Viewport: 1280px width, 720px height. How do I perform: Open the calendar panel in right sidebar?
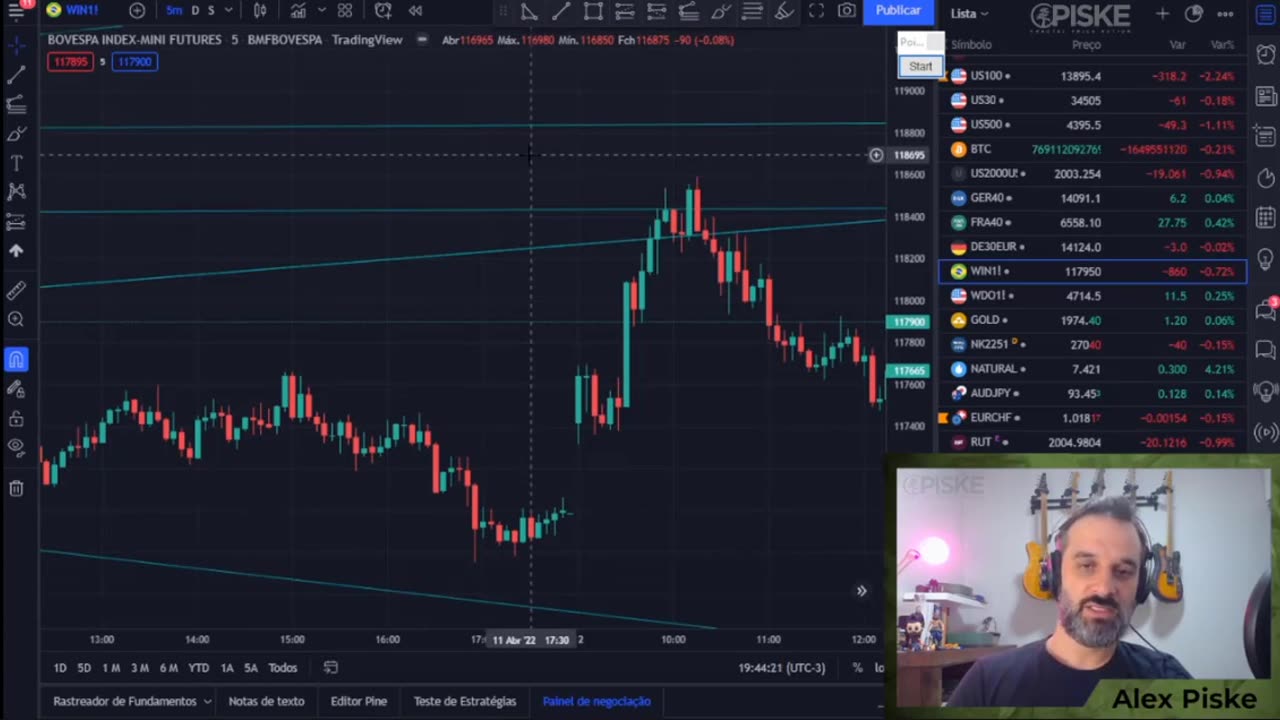(1265, 217)
